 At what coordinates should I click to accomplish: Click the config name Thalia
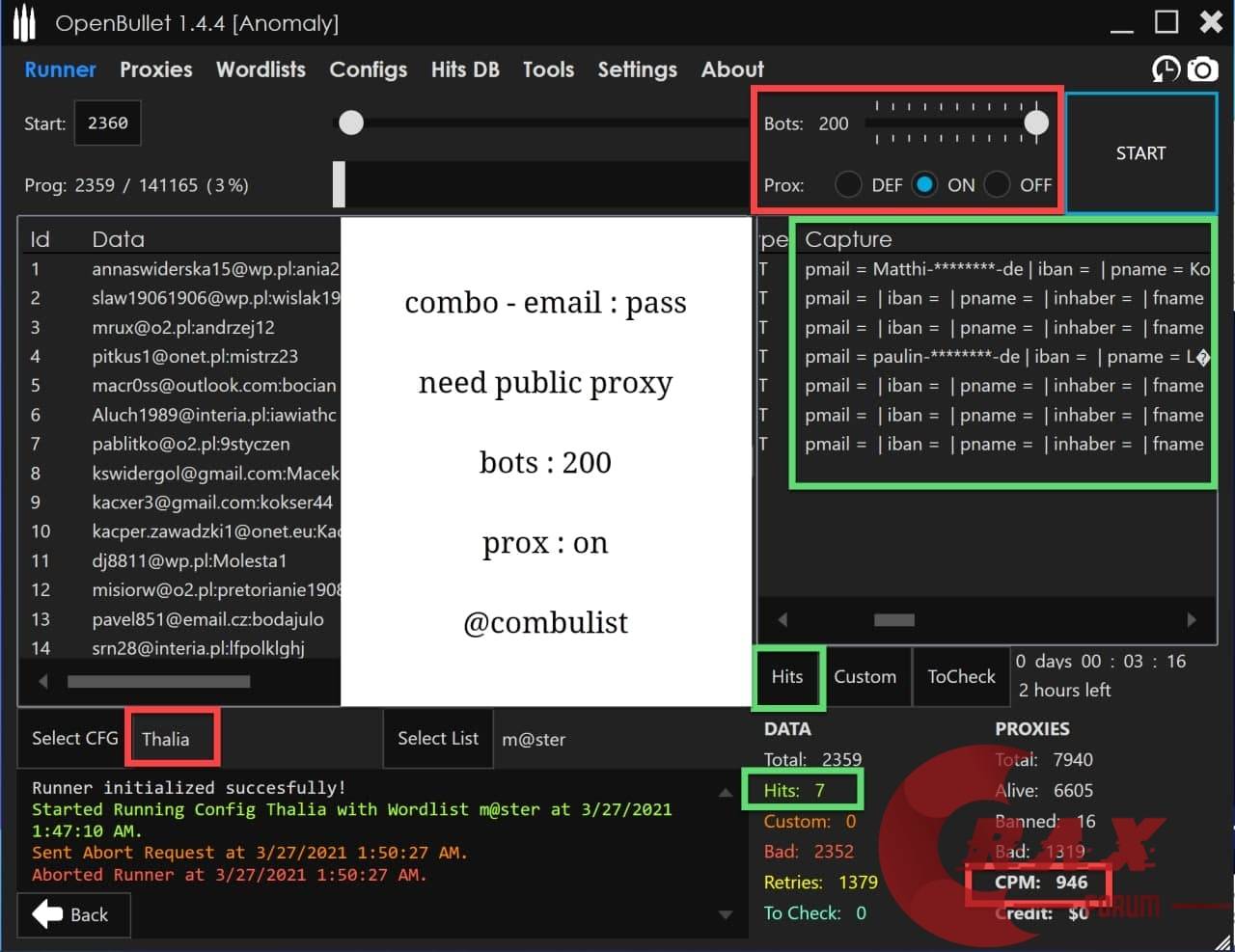165,739
